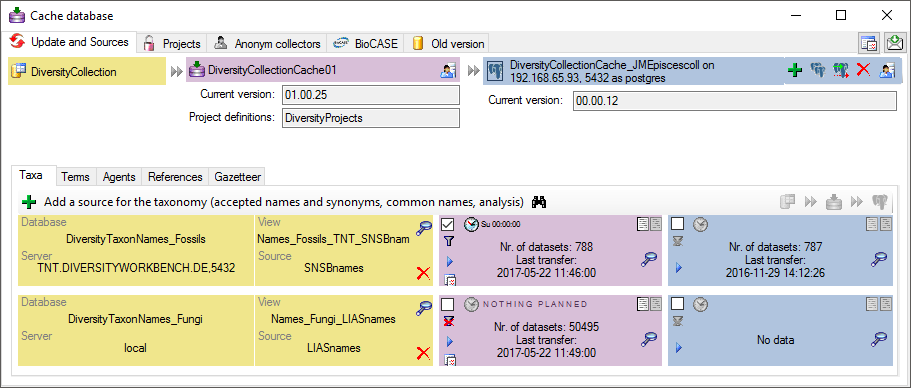The width and height of the screenshot is (911, 388).
Task: Tick the checkbox in the 787 datasets panel
Action: (677, 224)
